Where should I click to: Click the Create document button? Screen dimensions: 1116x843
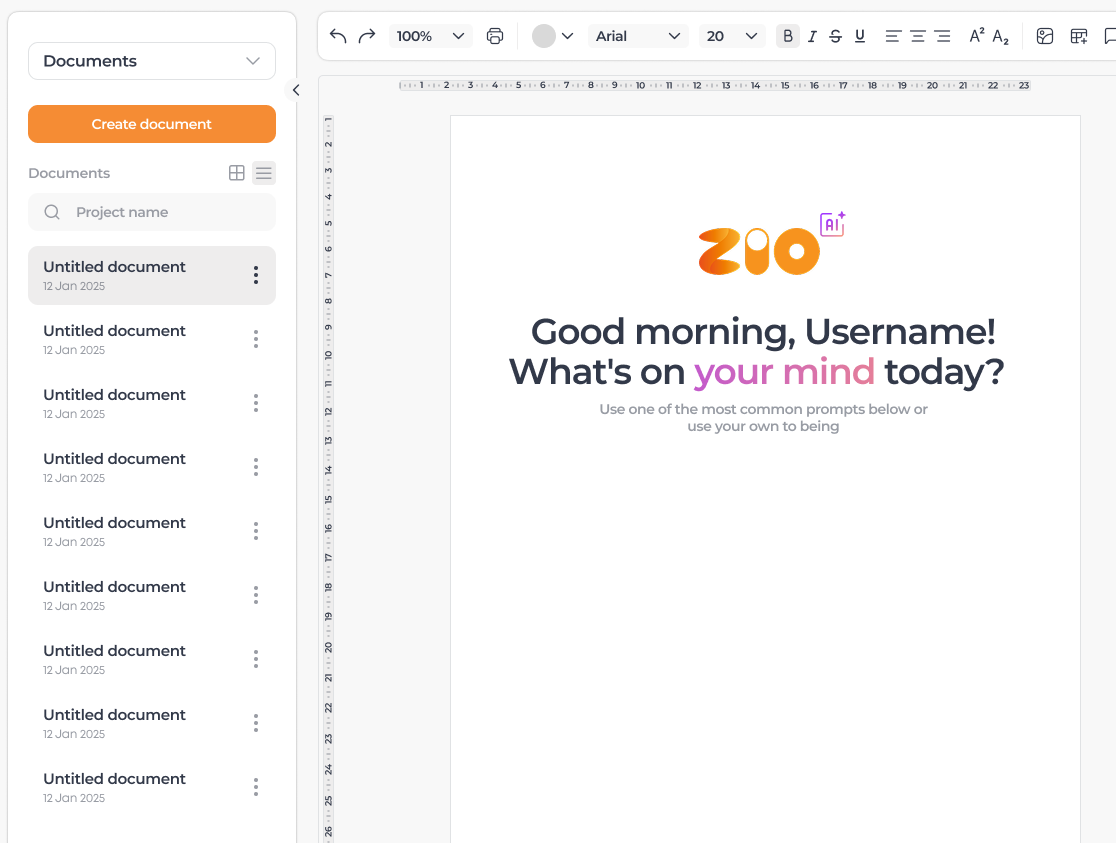(151, 124)
